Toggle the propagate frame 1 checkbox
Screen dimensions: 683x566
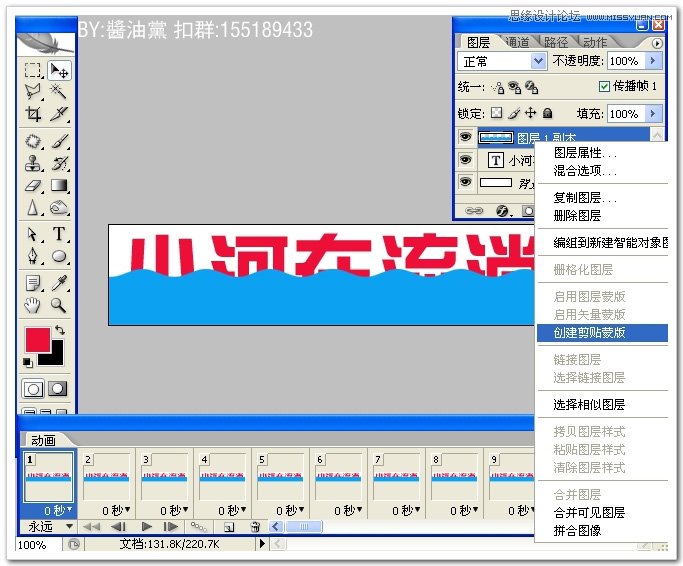(x=604, y=86)
